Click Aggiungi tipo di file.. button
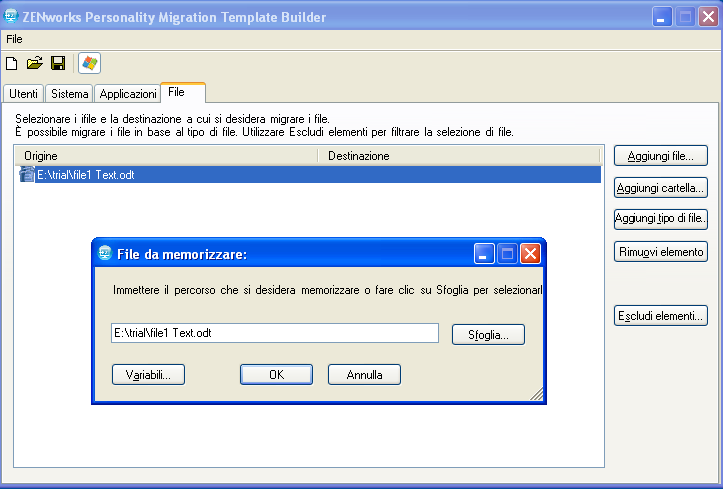 (x=661, y=218)
